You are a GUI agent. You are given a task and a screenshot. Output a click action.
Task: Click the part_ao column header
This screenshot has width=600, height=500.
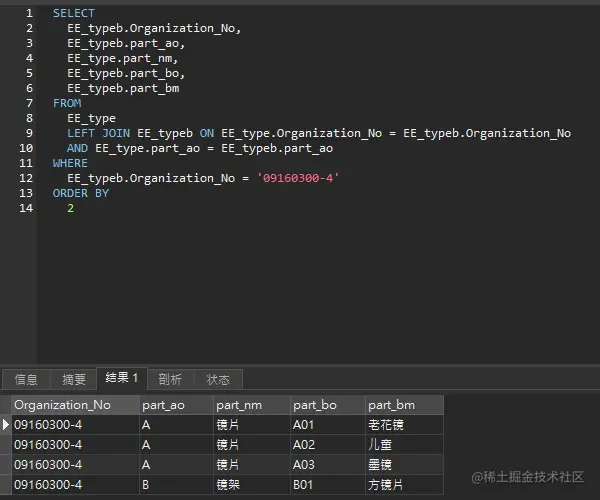[176, 405]
